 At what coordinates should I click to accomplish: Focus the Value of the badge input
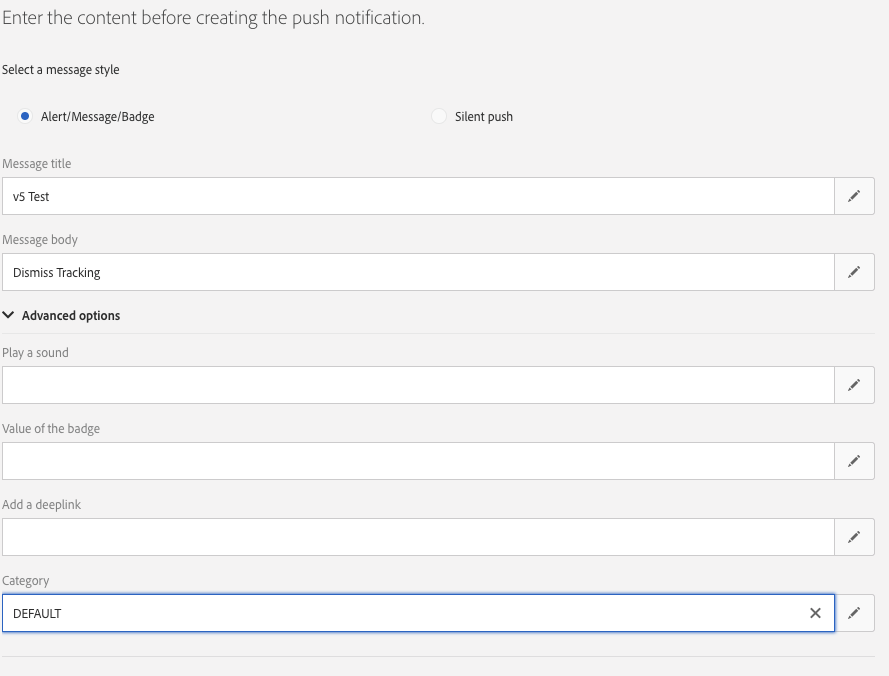click(x=418, y=461)
